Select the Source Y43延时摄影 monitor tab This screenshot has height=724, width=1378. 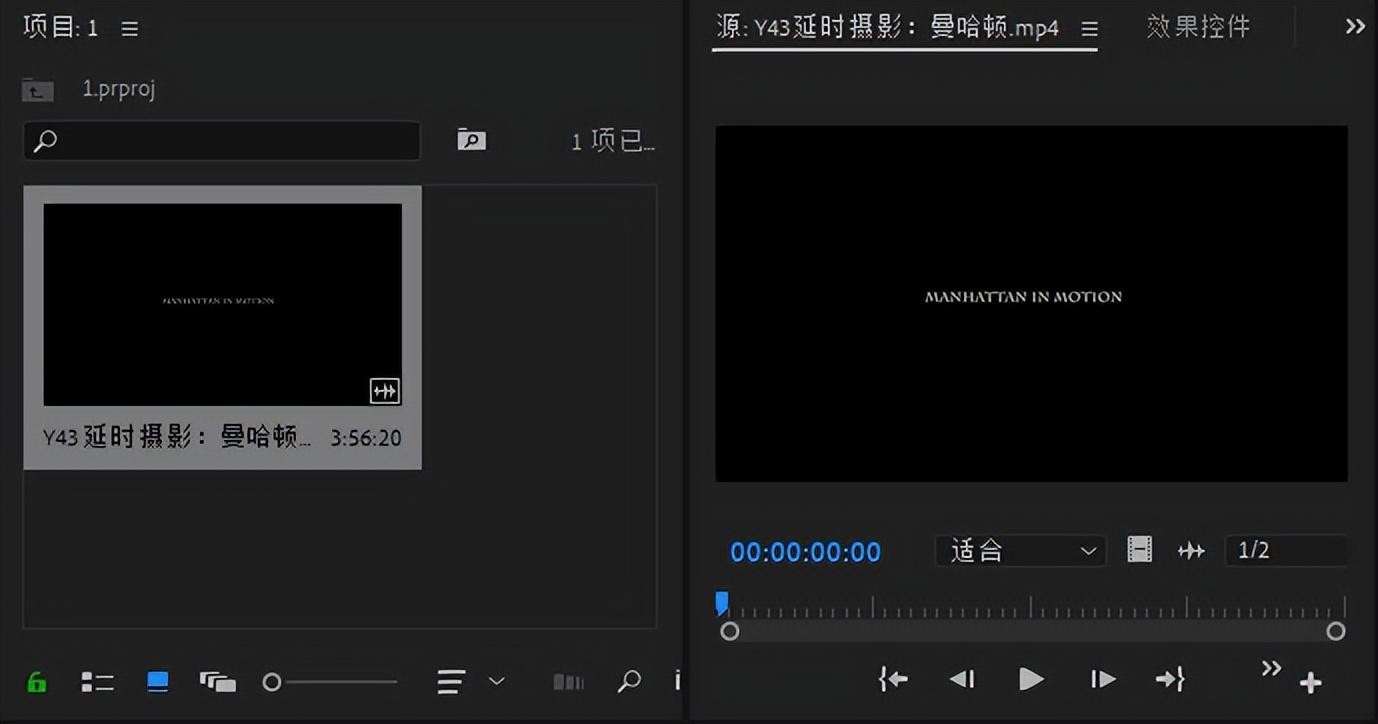point(888,28)
